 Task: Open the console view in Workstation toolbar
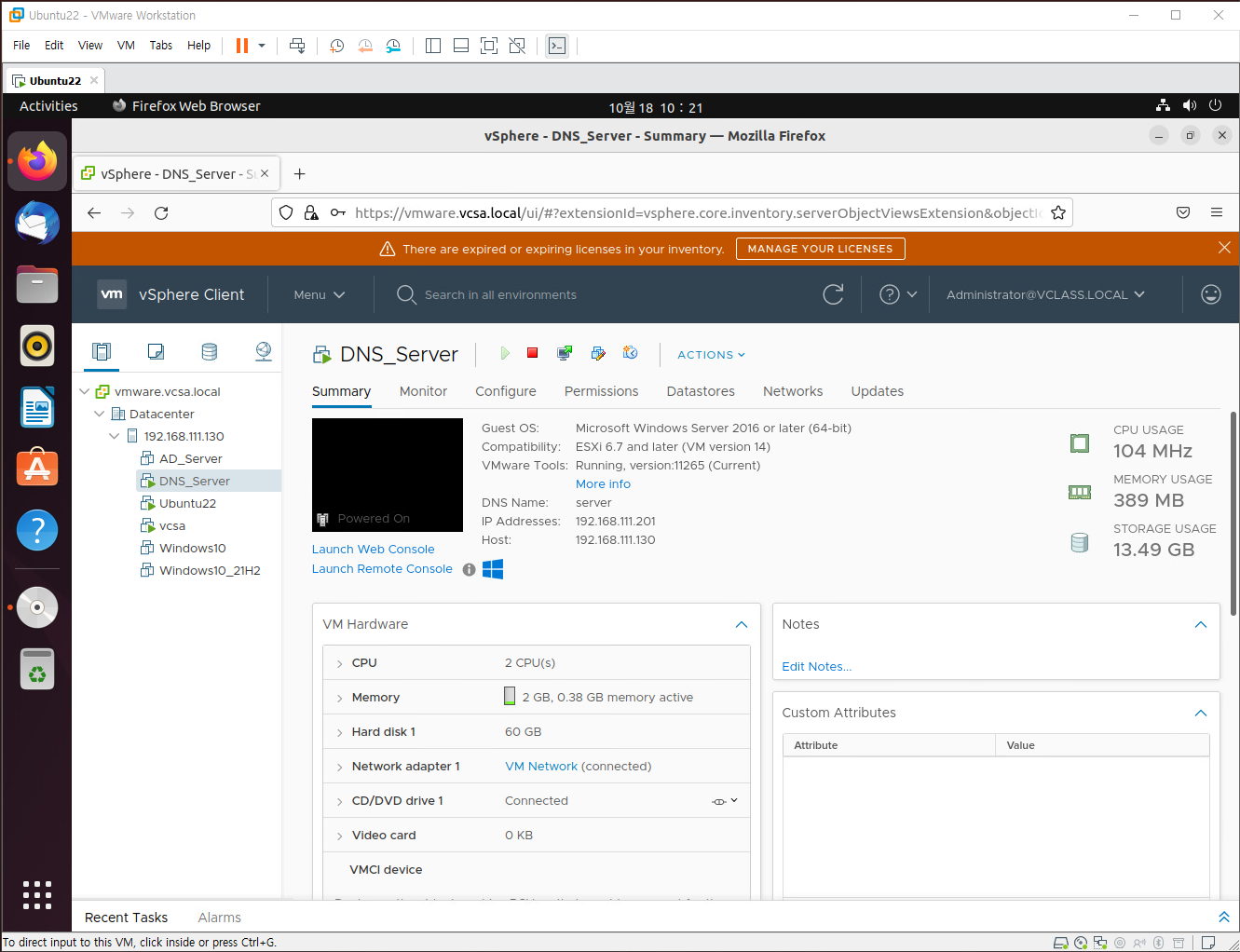[557, 46]
